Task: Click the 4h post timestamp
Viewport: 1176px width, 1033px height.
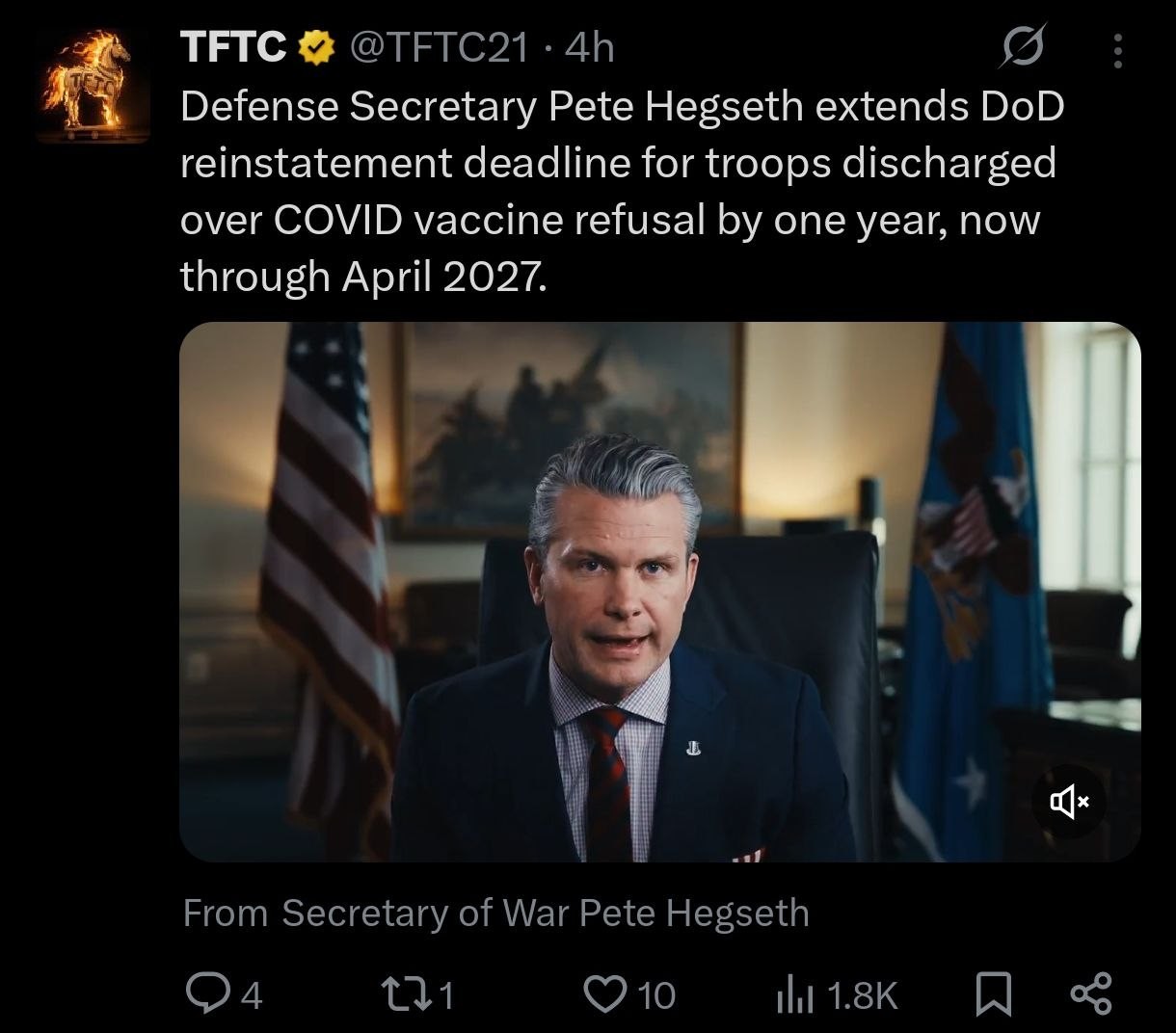Action: 589,46
